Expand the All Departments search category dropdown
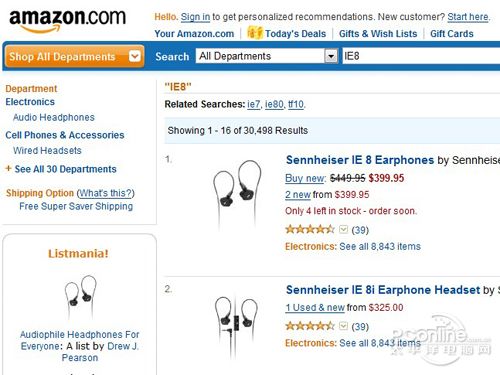This screenshot has width=500, height=375. point(331,56)
